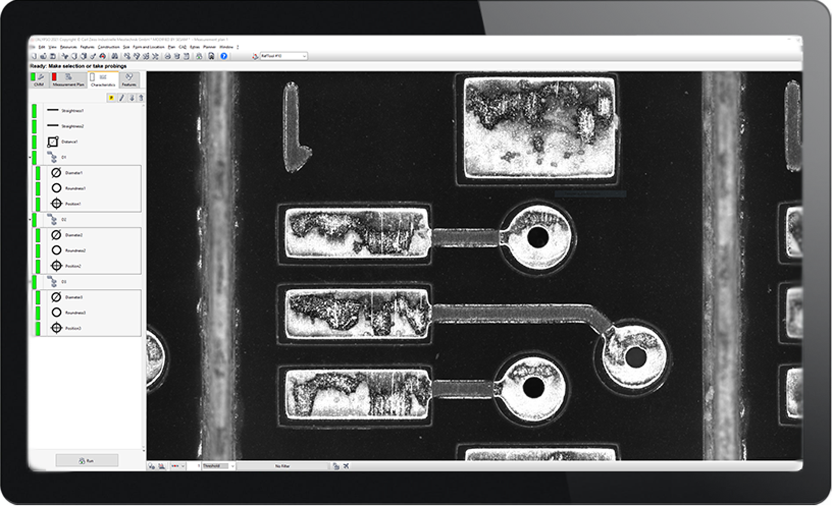The height and width of the screenshot is (506, 832).
Task: Click the Position3 crosshair icon
Action: [x=57, y=328]
